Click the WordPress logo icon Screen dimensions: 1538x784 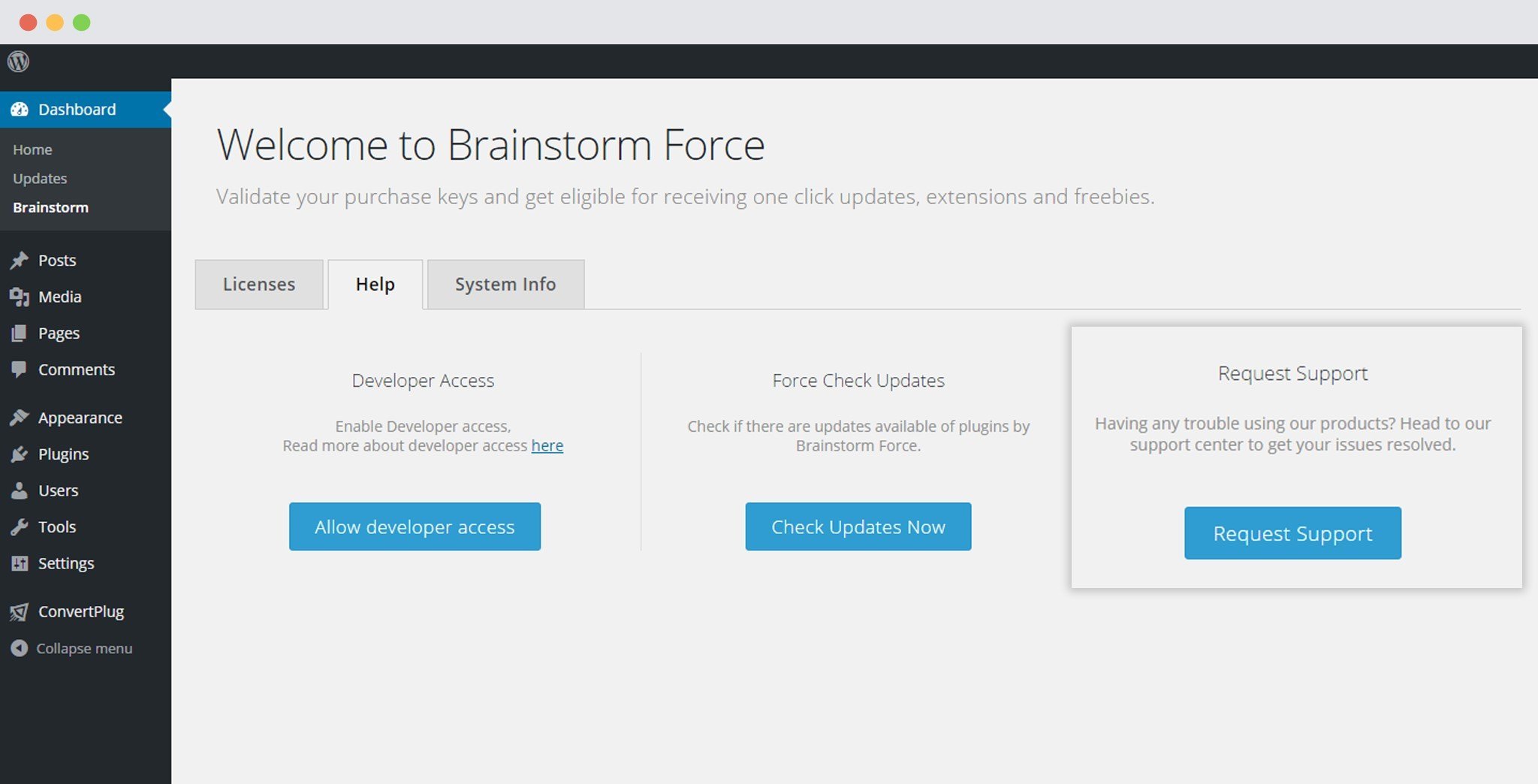pyautogui.click(x=18, y=61)
